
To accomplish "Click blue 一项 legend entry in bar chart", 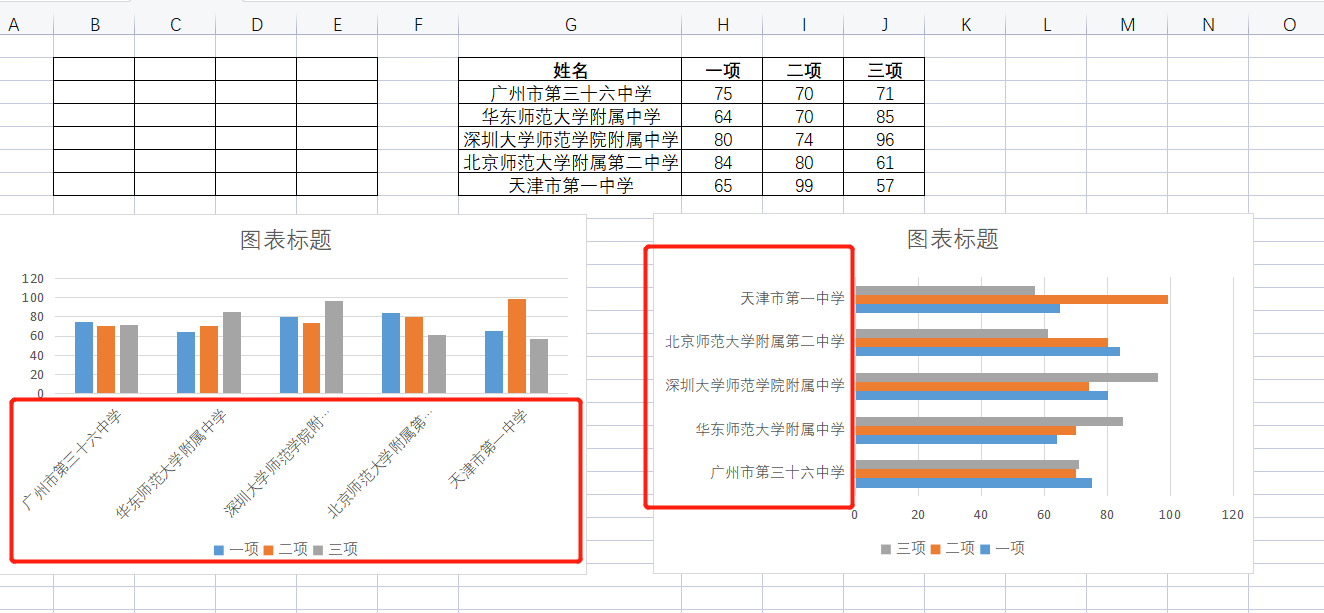I will [x=1002, y=548].
